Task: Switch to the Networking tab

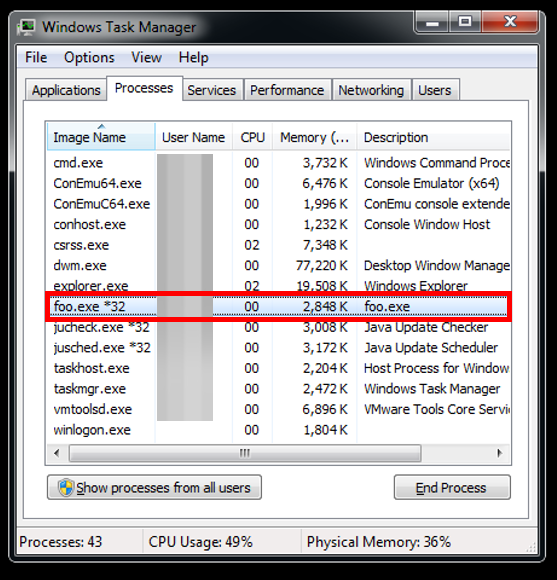Action: click(371, 90)
